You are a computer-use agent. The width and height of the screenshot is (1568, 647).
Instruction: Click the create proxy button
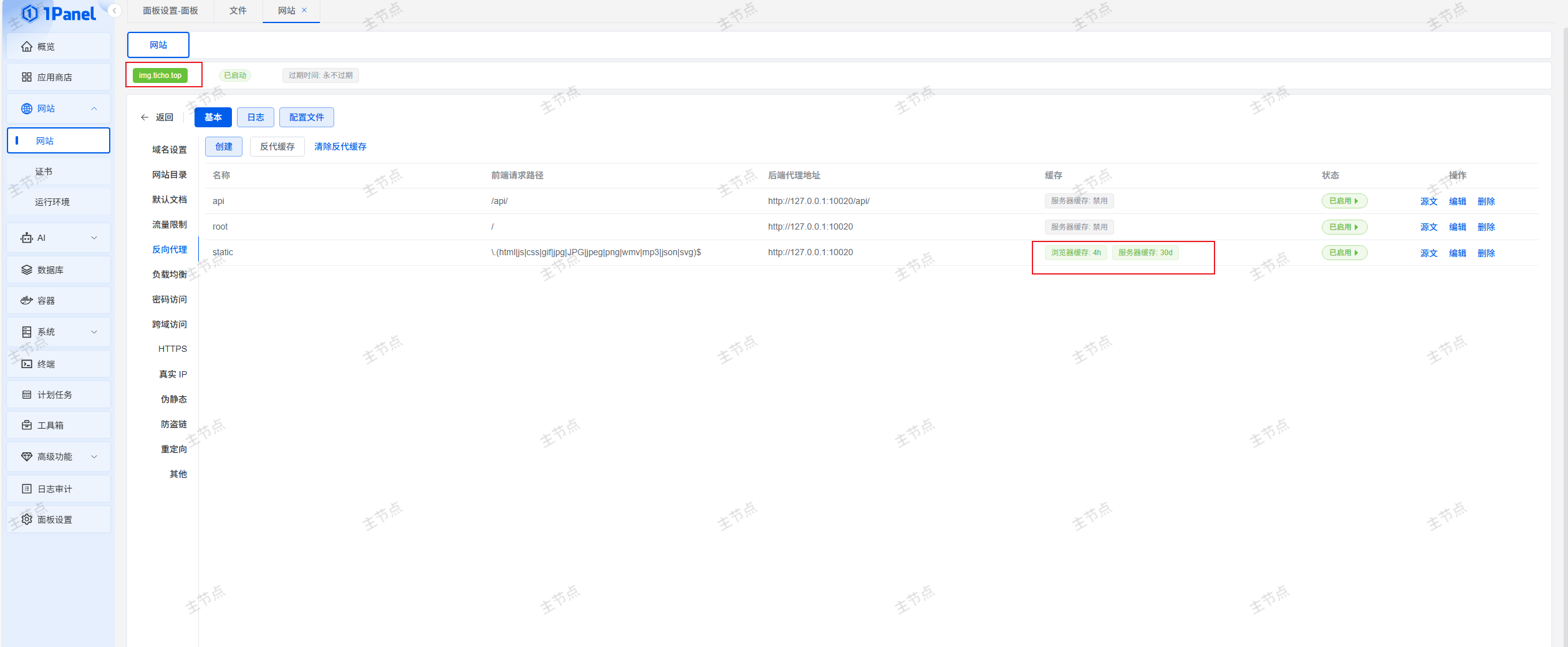pos(224,147)
